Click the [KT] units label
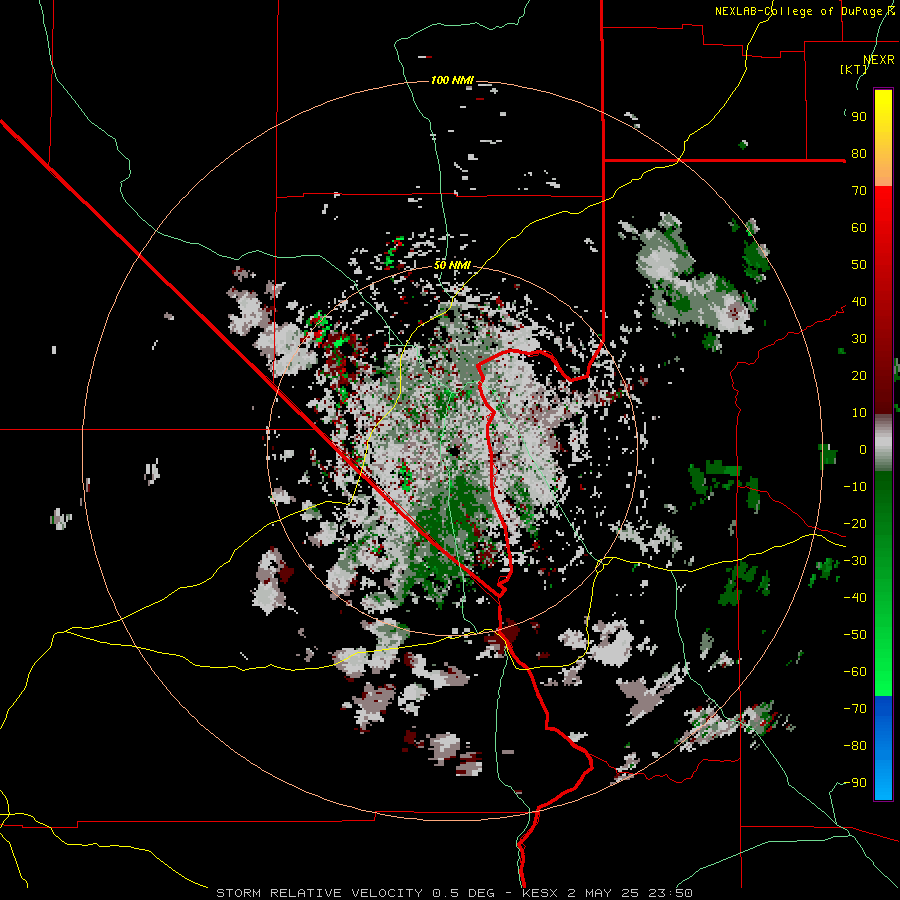 (854, 69)
